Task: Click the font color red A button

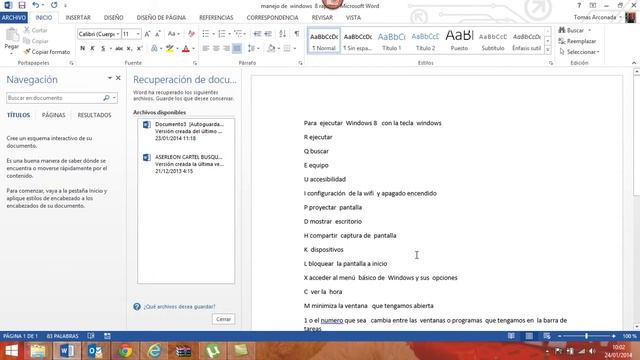Action: point(186,48)
